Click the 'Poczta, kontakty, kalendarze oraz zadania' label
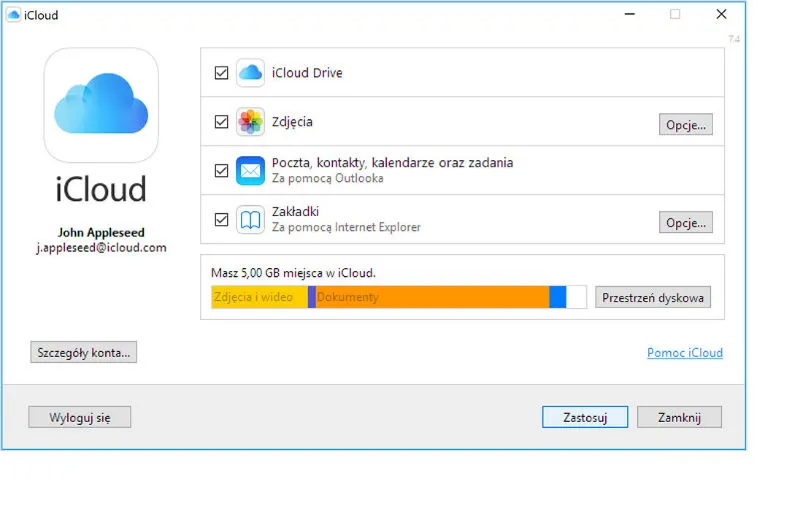 point(392,162)
